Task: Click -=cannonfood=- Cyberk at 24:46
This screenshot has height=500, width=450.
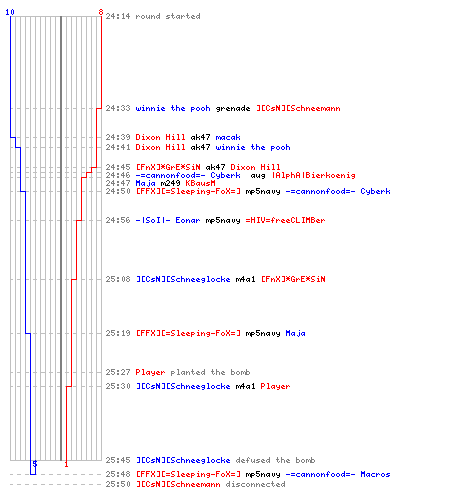Action: 188,175
